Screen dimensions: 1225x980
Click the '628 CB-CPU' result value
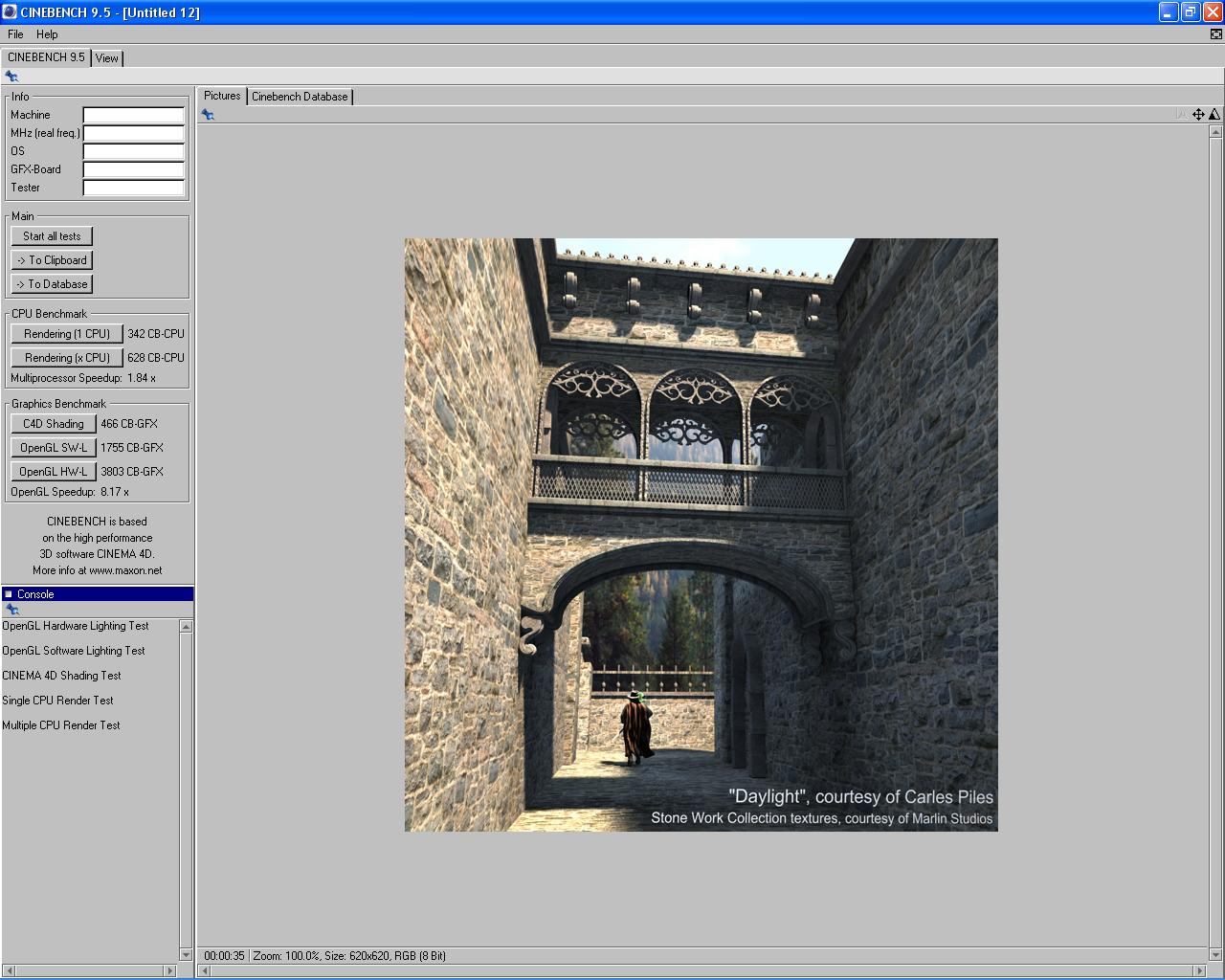[x=156, y=358]
